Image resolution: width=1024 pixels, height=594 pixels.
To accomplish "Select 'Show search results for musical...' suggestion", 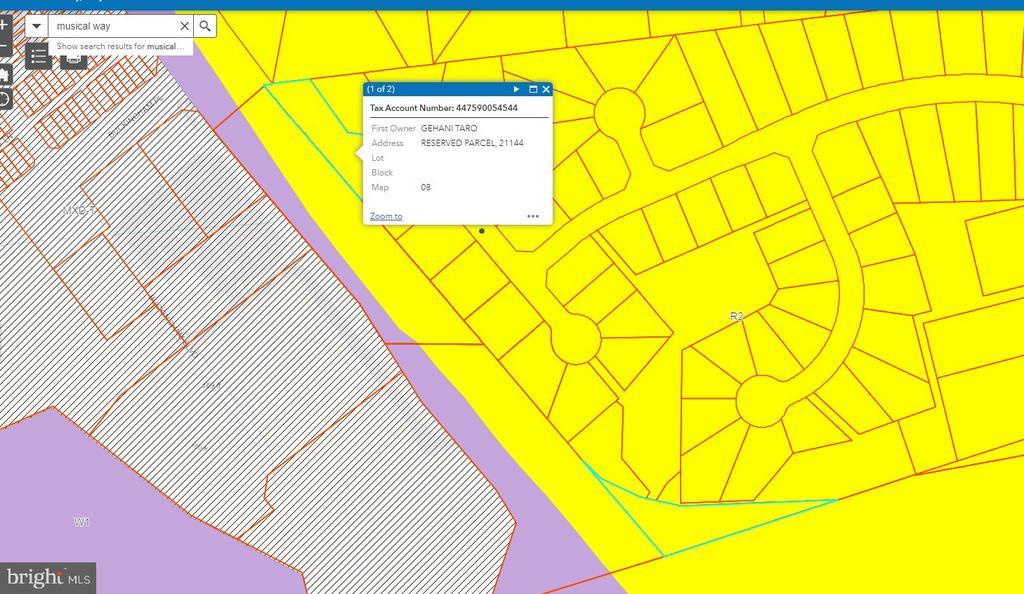I will [x=120, y=46].
